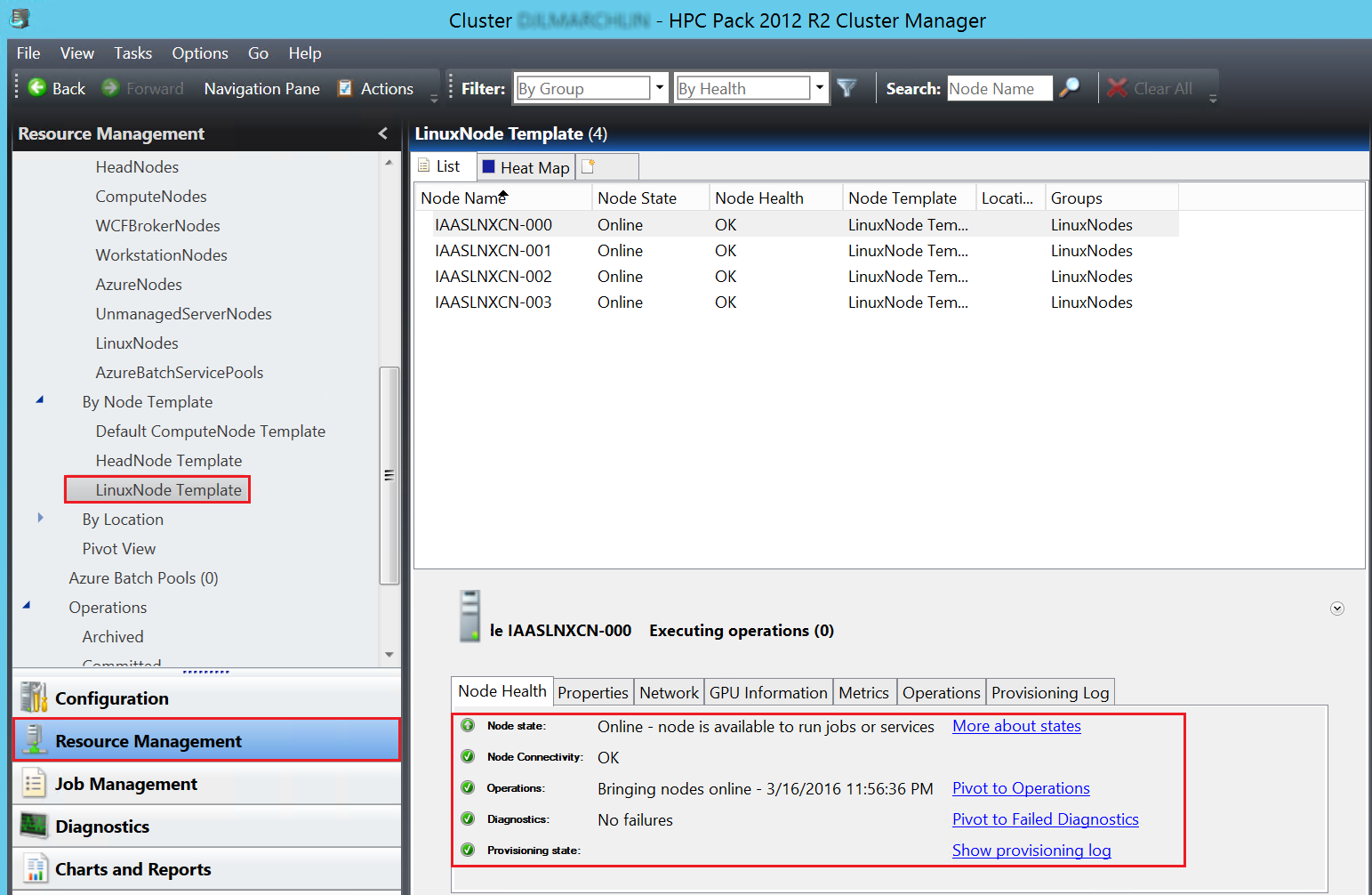
Task: Select LinuxNodes in the tree
Action: click(137, 343)
